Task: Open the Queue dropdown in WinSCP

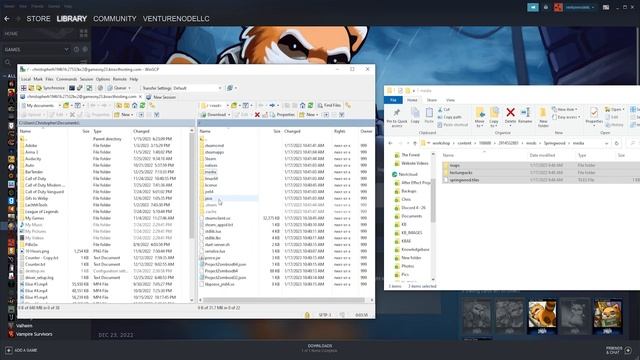Action: coord(119,88)
